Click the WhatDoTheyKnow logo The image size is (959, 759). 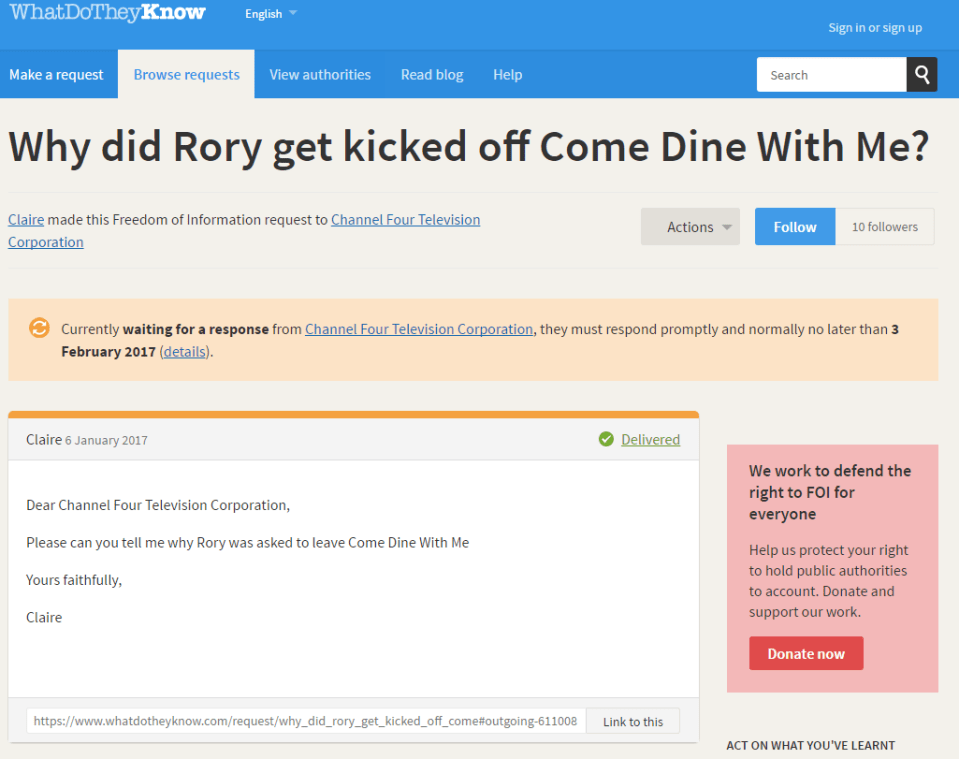(107, 13)
